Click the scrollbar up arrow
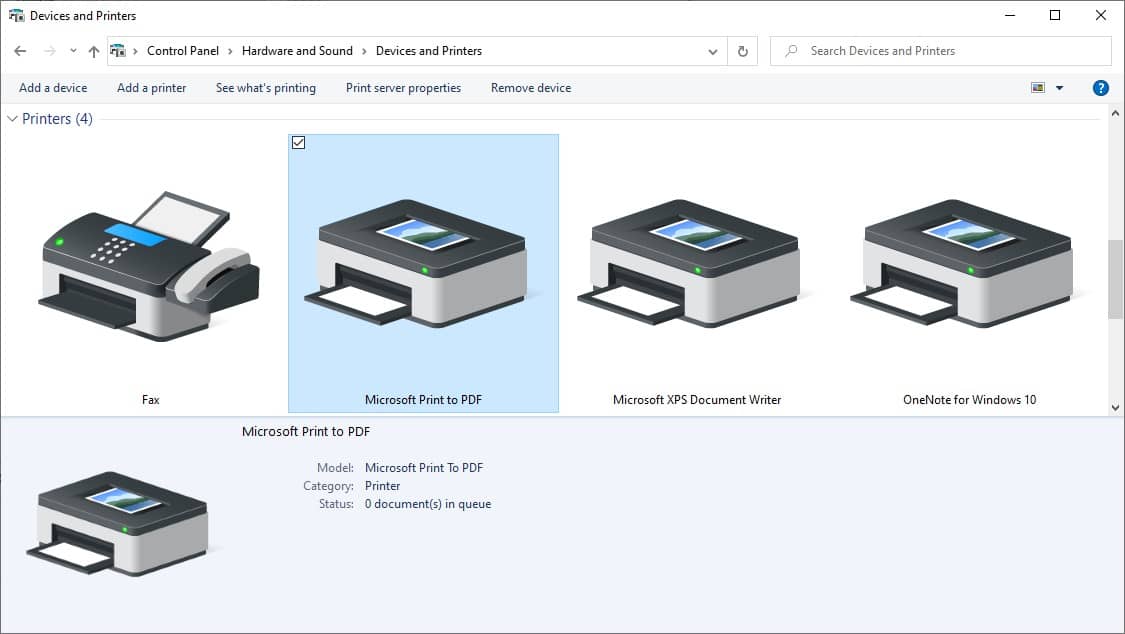Image resolution: width=1125 pixels, height=634 pixels. [1115, 113]
